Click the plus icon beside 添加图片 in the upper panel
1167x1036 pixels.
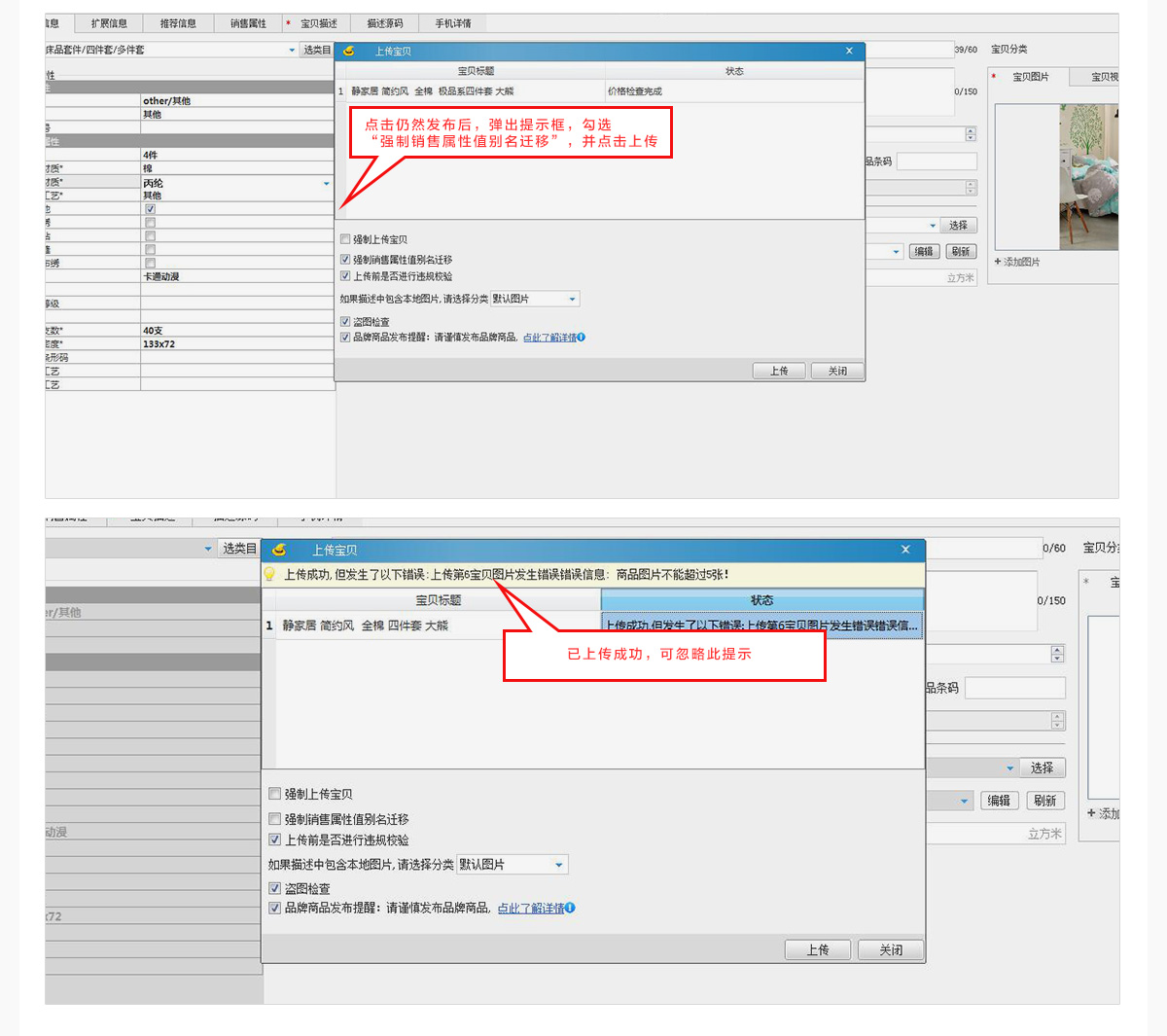(x=998, y=262)
